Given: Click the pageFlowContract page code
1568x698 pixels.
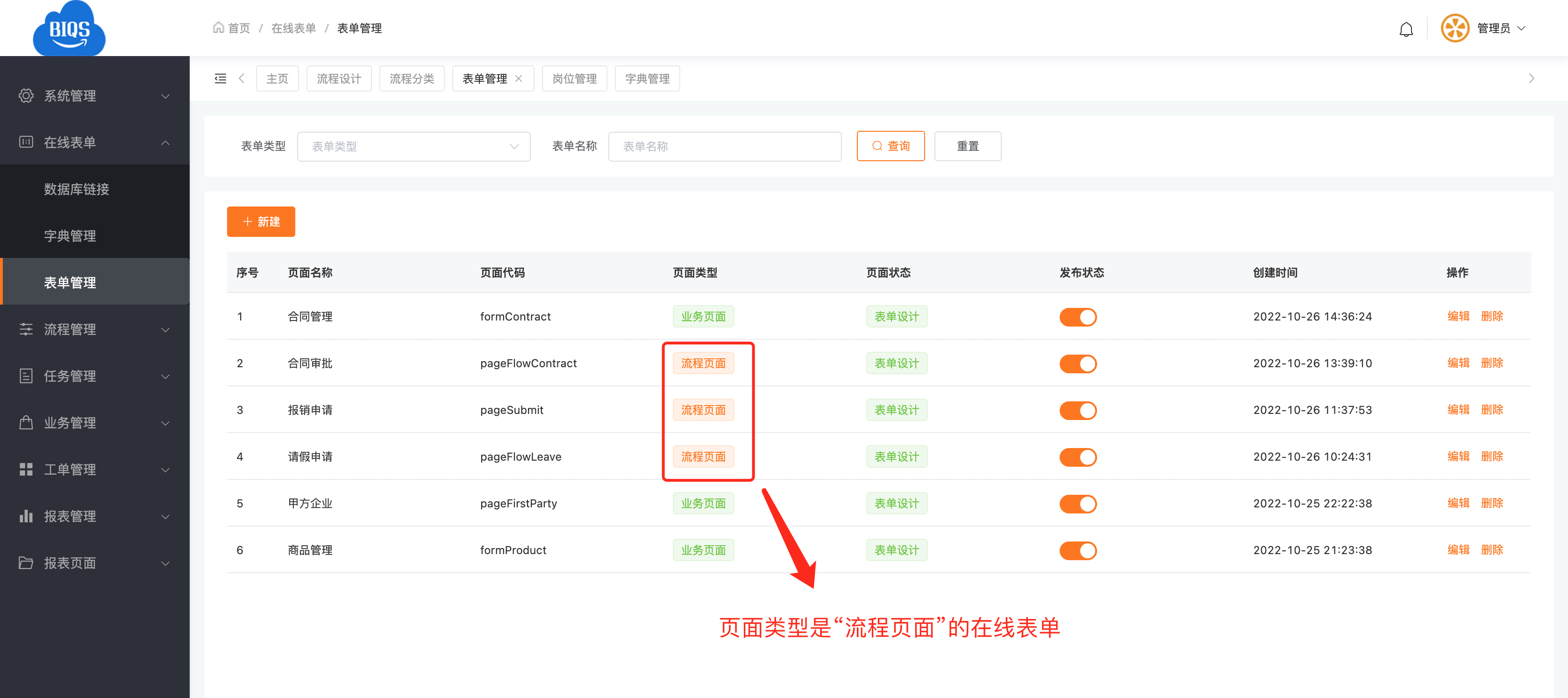Looking at the screenshot, I should [x=528, y=363].
